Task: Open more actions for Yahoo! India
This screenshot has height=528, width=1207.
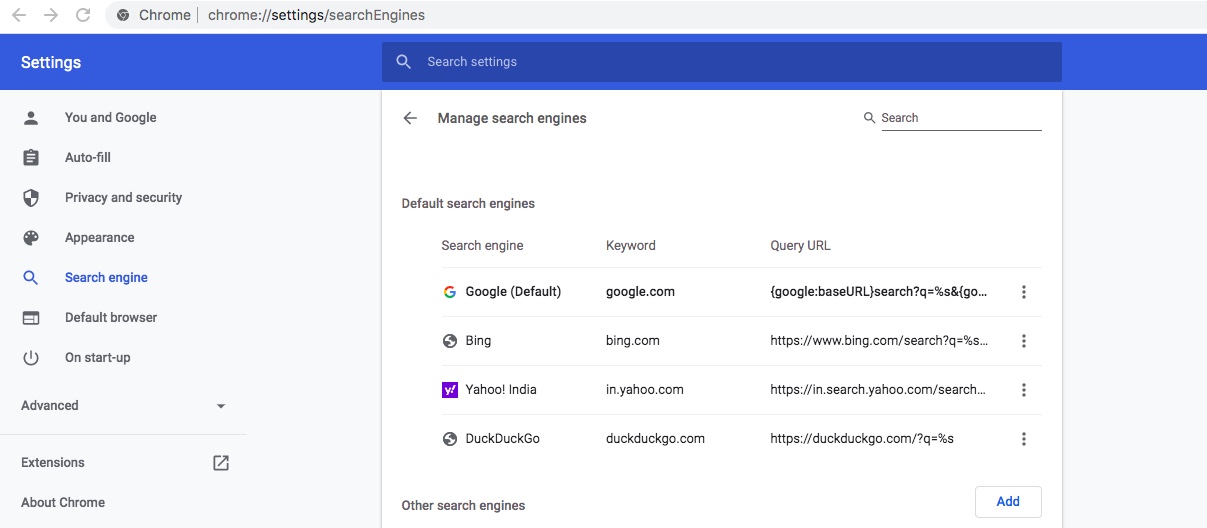Action: point(1023,390)
